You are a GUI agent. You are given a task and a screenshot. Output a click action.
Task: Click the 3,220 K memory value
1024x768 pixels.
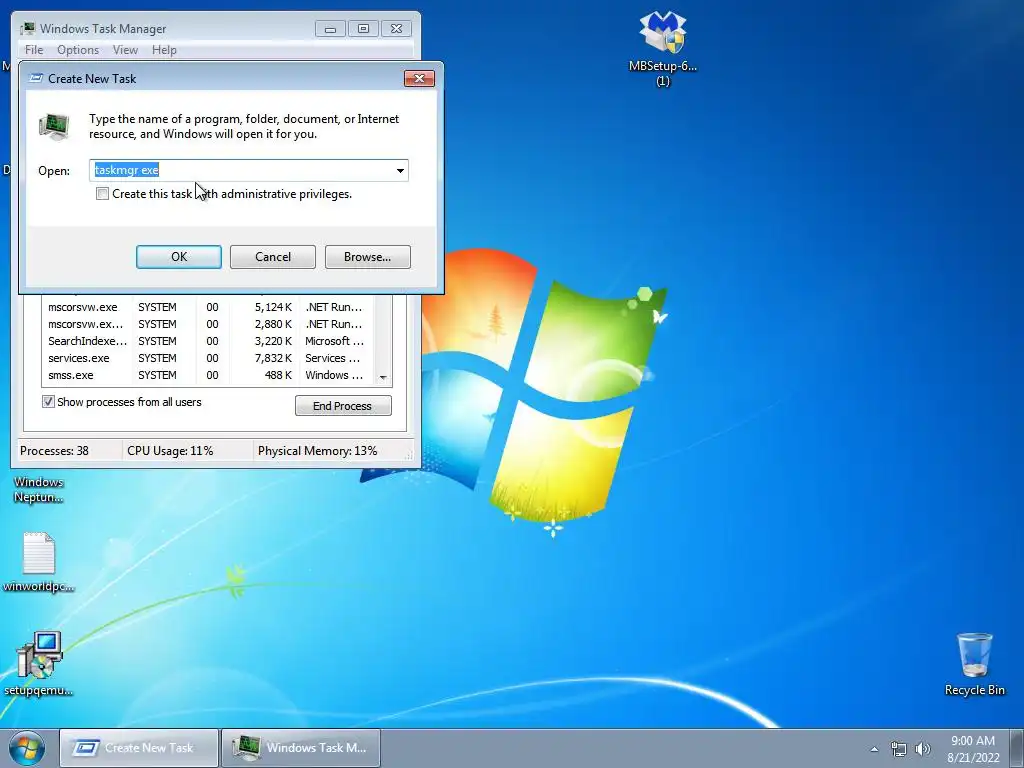273,341
